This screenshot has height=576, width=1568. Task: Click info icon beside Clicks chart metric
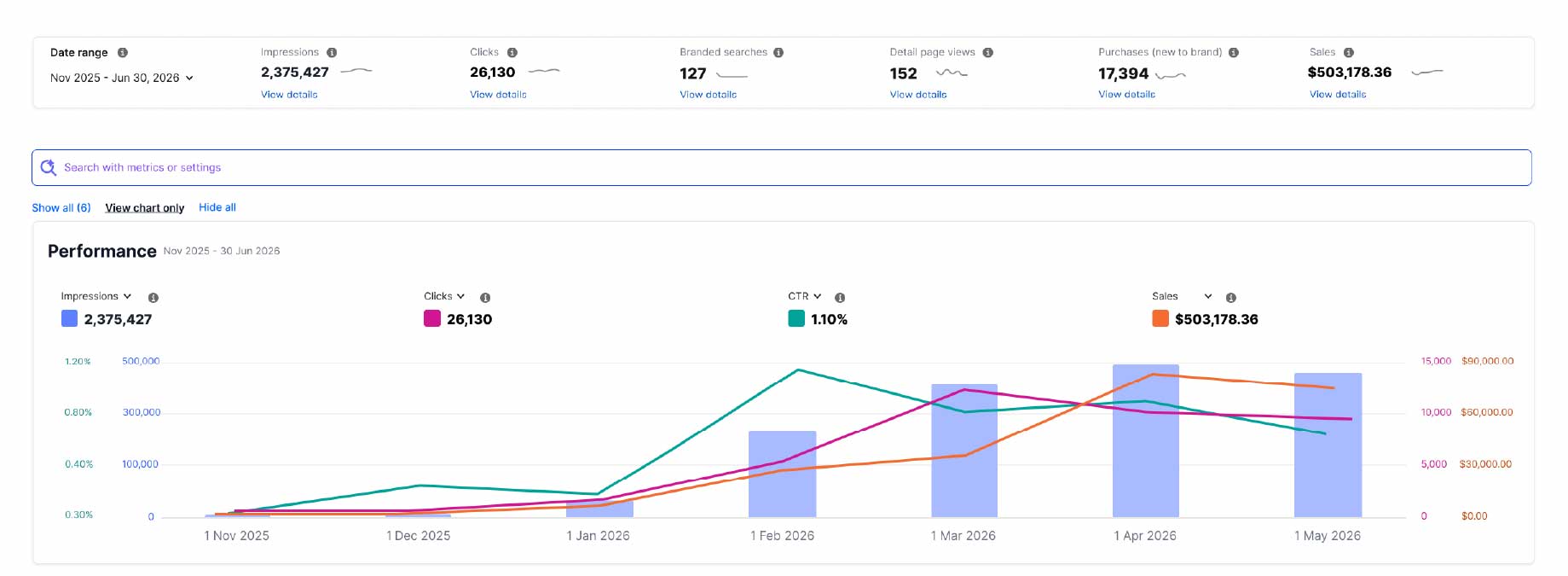click(x=485, y=298)
